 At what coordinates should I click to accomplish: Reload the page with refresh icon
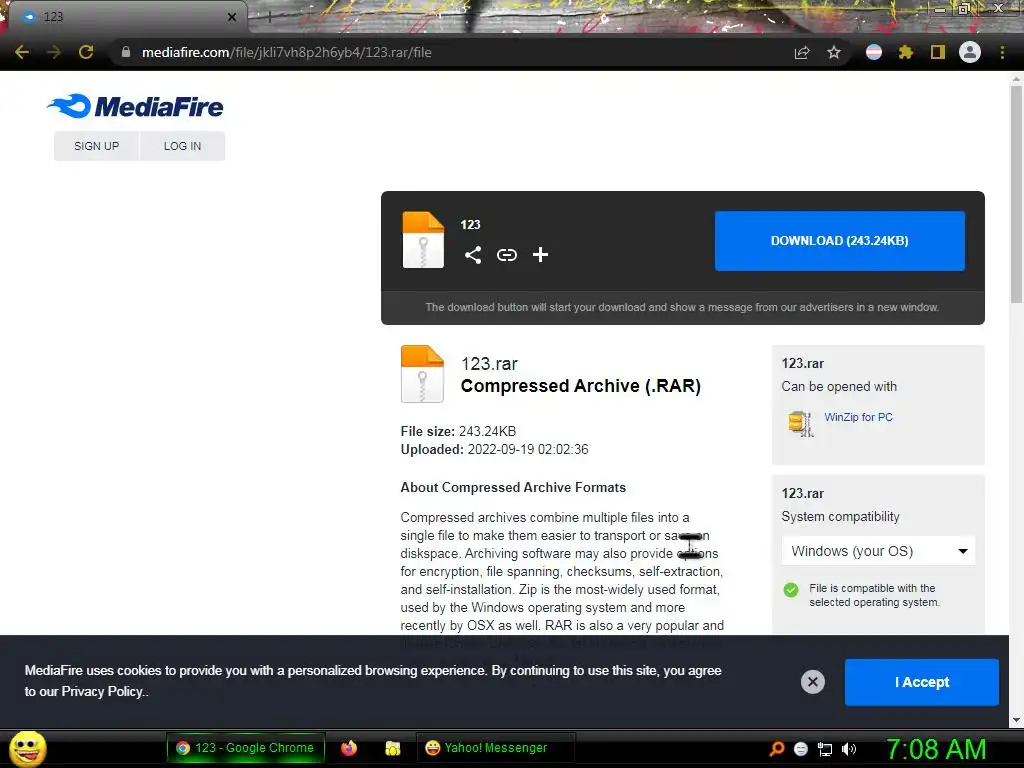pos(86,52)
